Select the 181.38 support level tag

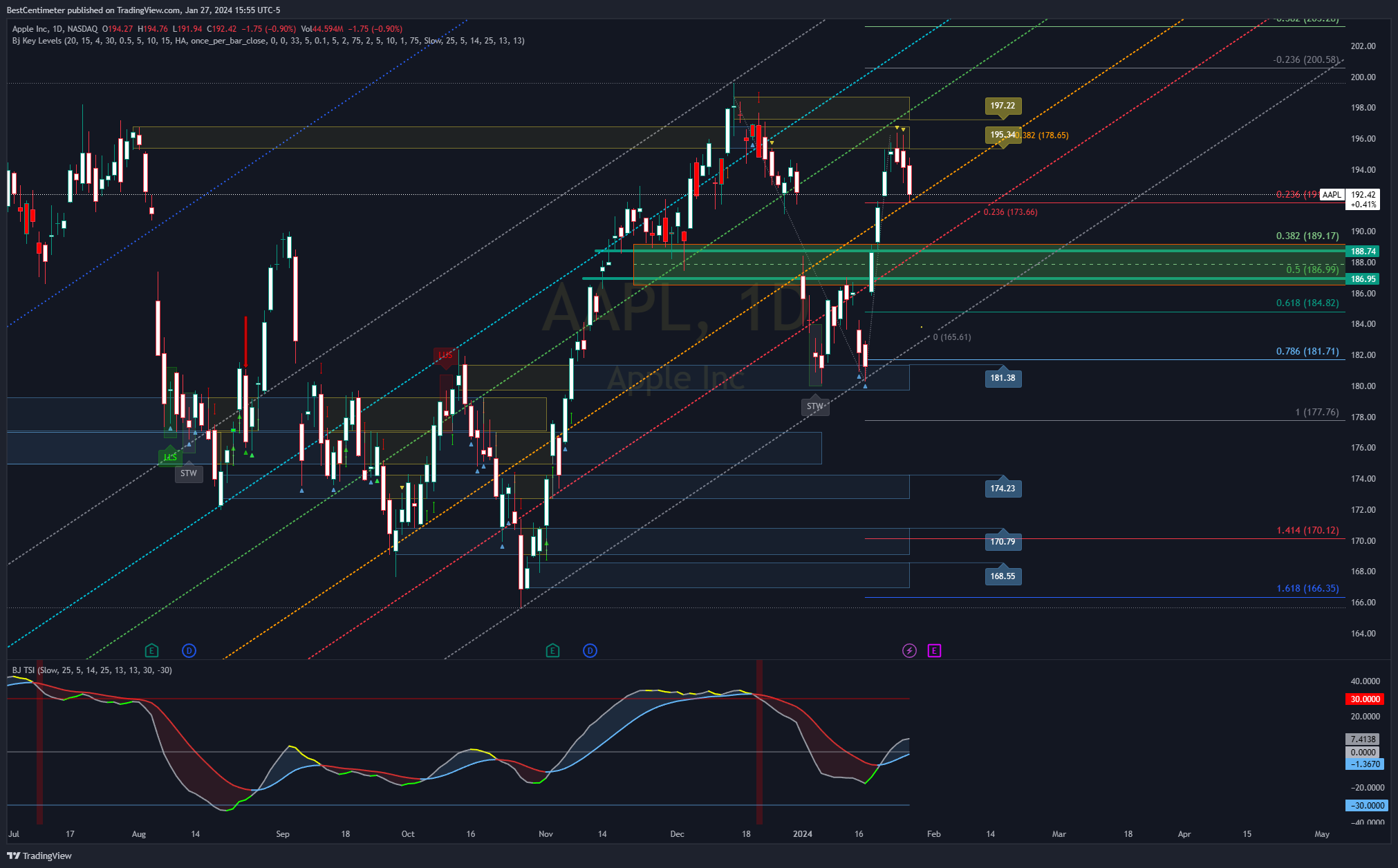(1003, 377)
